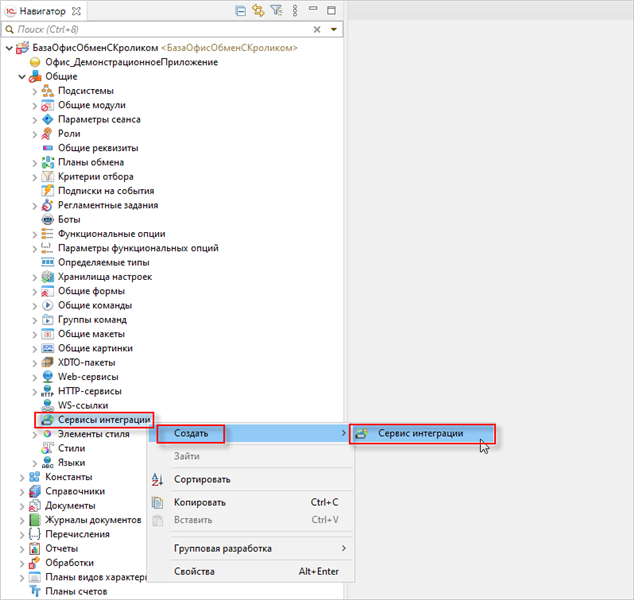Collapse the Общие tree node
The image size is (634, 600).
pos(22,76)
